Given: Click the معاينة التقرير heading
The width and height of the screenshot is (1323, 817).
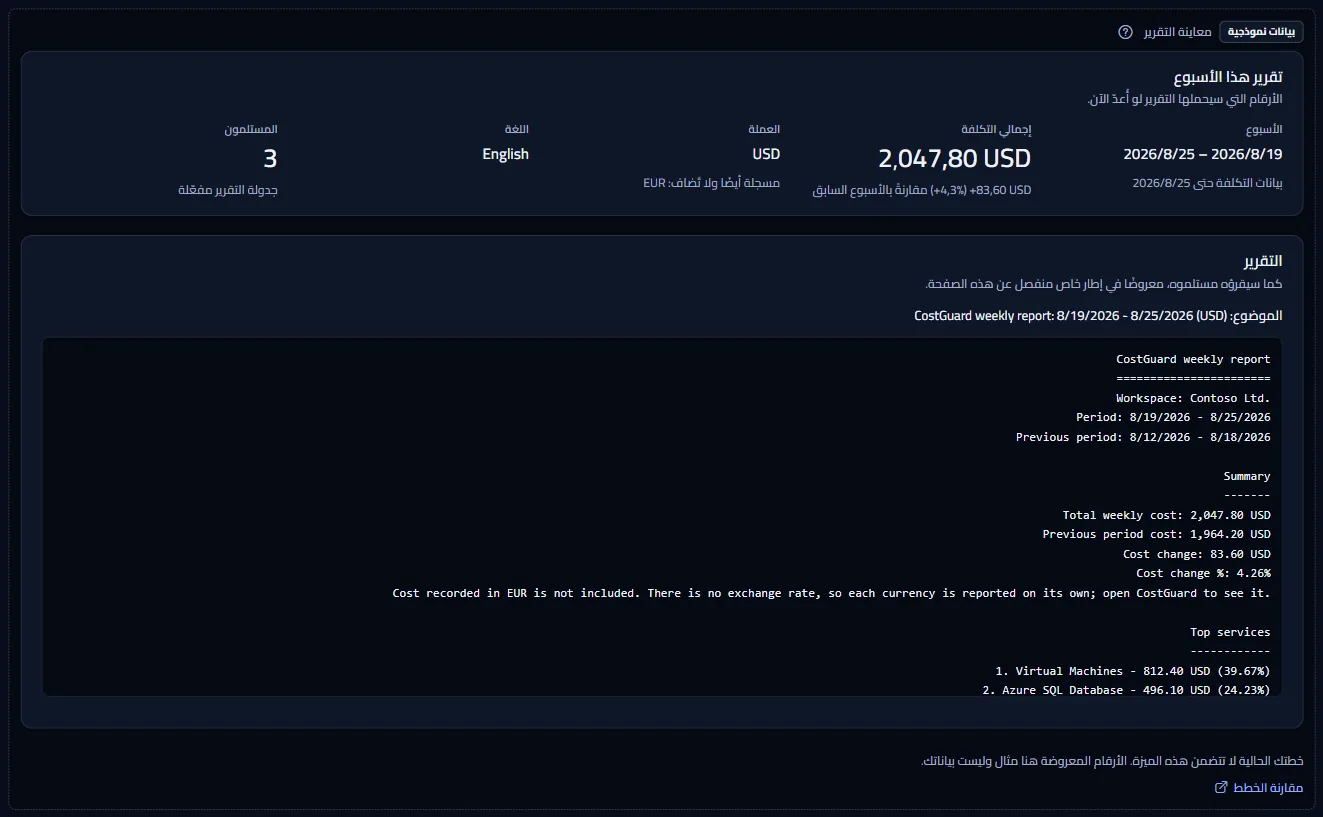Looking at the screenshot, I should [x=1178, y=32].
